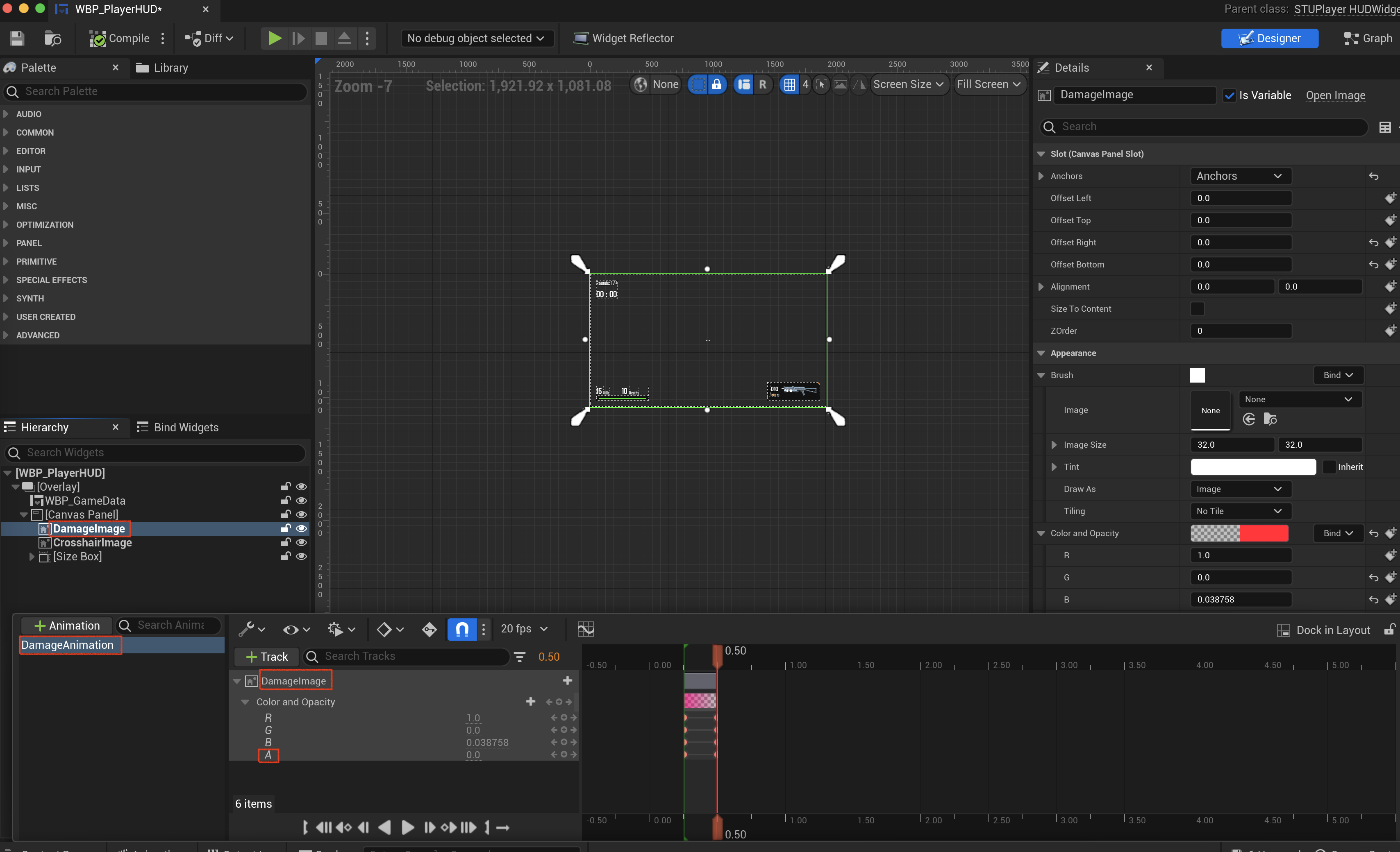The width and height of the screenshot is (1400, 852).
Task: Click Dock in Layout button
Action: pyautogui.click(x=1323, y=630)
